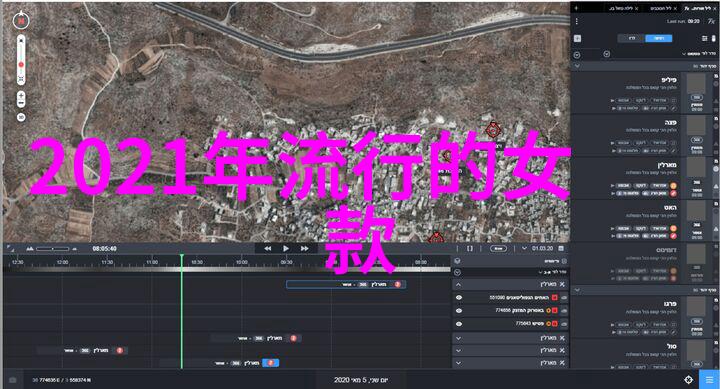Click the fast-forward playback button
This screenshot has width=720, height=389.
point(304,248)
